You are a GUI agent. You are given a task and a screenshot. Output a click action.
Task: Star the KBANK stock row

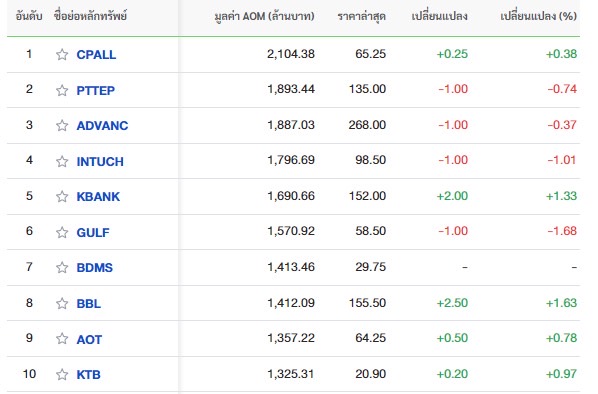click(x=62, y=196)
